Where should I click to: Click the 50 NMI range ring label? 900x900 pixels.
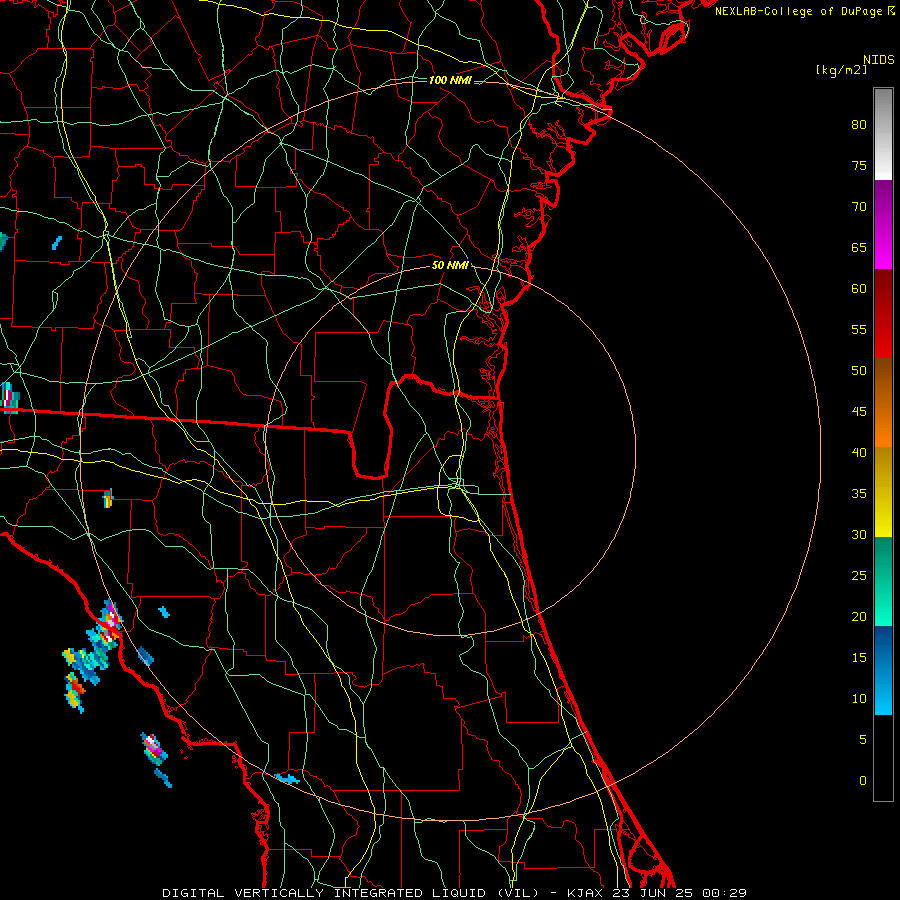pos(450,265)
